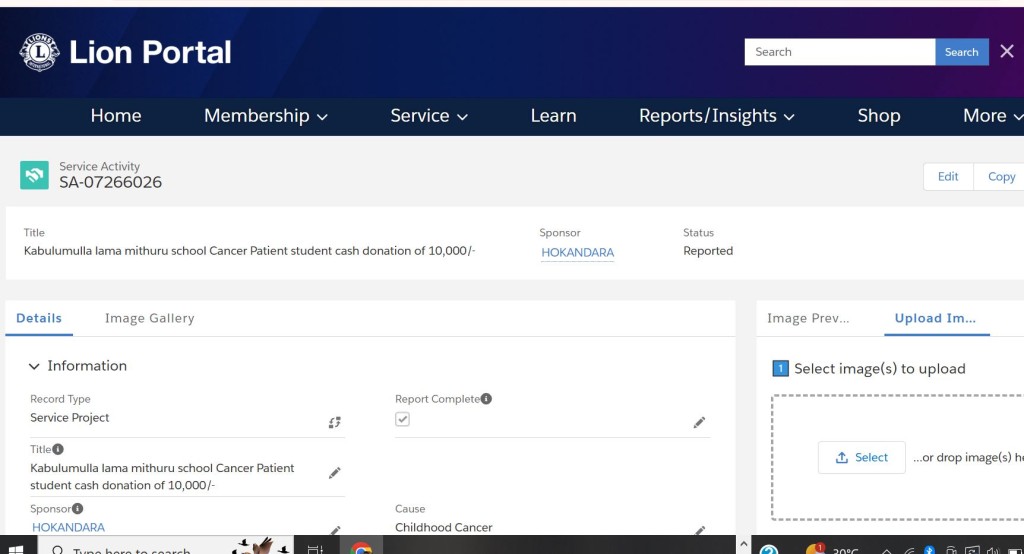Click the Copy button
1024x554 pixels.
[x=1000, y=176]
